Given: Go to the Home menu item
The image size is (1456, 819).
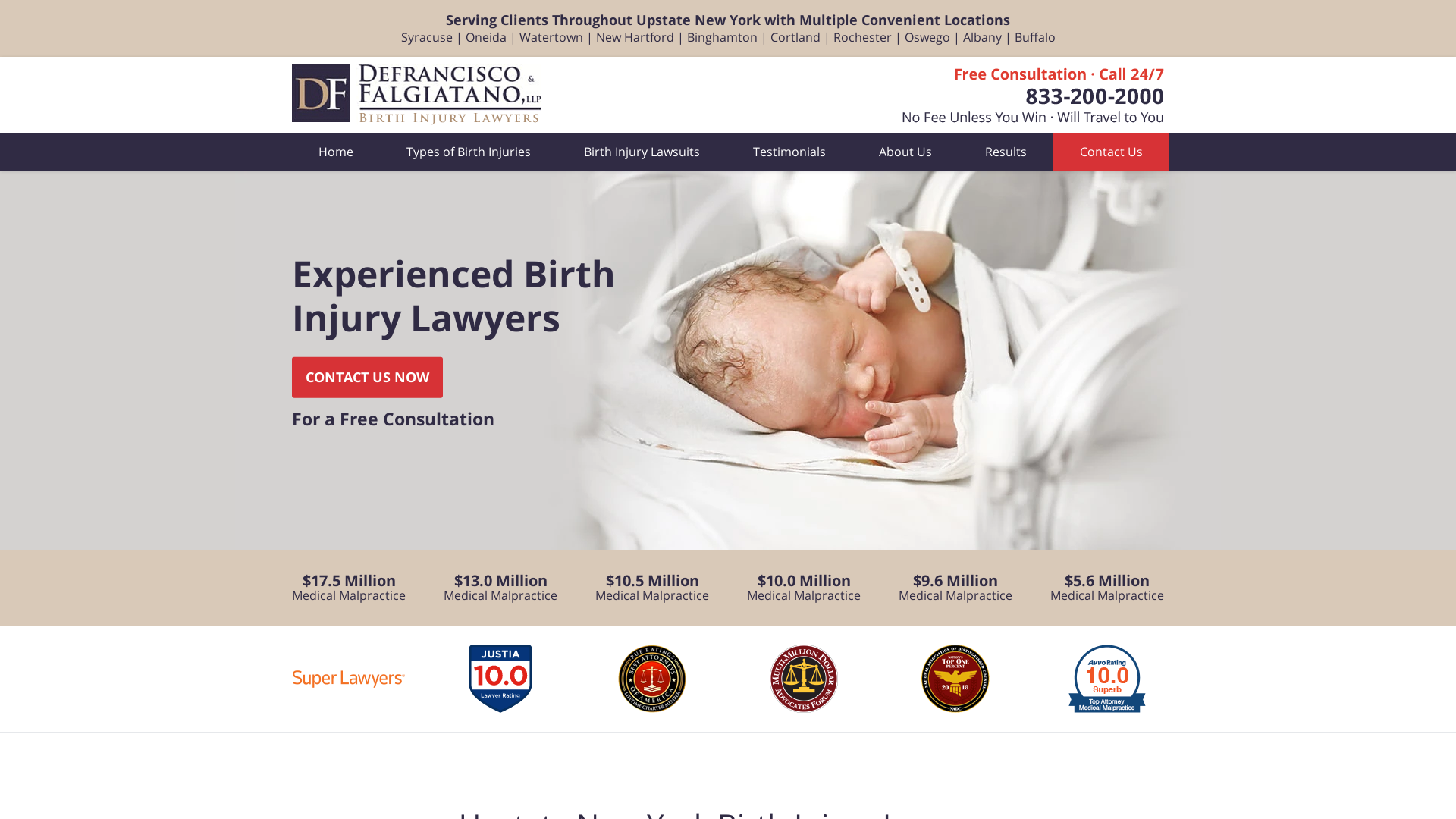Looking at the screenshot, I should pyautogui.click(x=336, y=152).
